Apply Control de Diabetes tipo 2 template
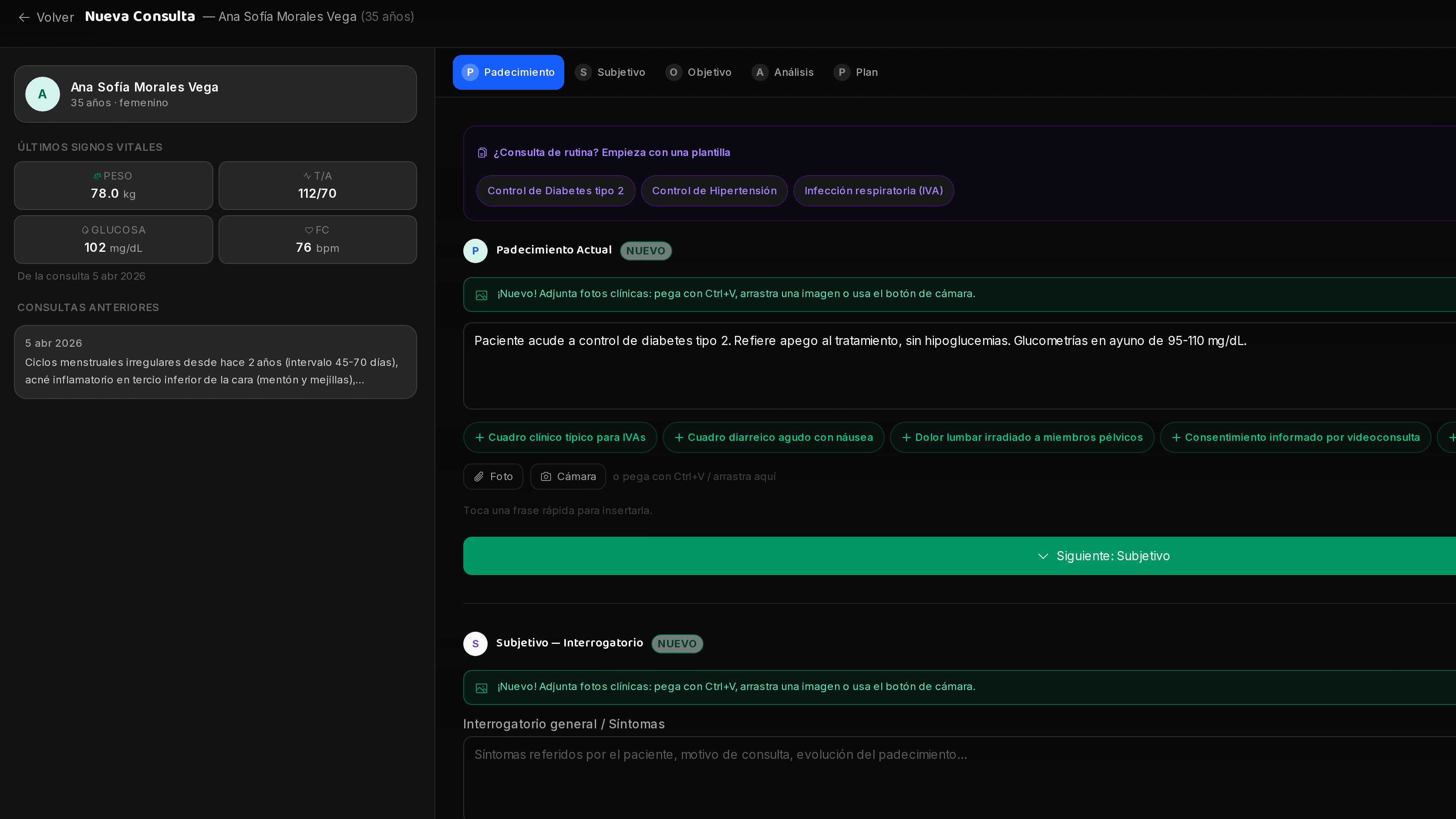Viewport: 1456px width, 819px height. click(x=556, y=191)
